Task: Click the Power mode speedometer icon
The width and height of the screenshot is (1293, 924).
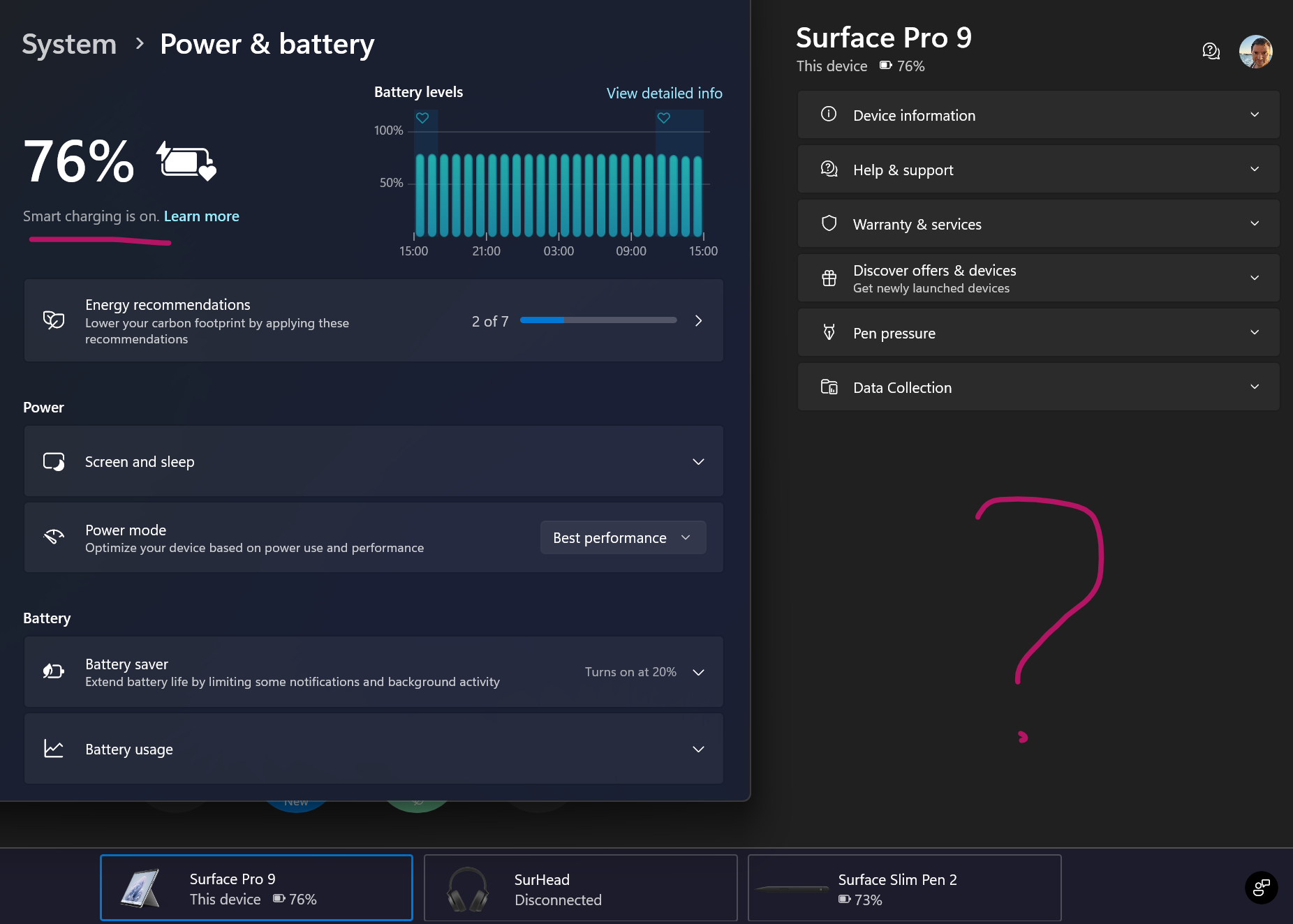Action: (53, 537)
